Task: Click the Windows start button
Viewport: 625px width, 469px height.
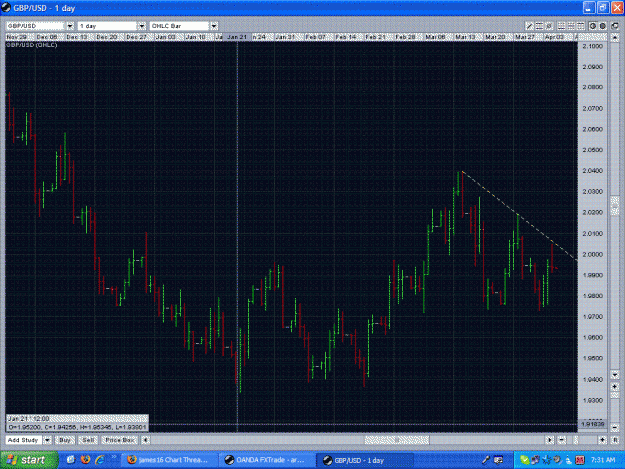Action: pyautogui.click(x=28, y=460)
